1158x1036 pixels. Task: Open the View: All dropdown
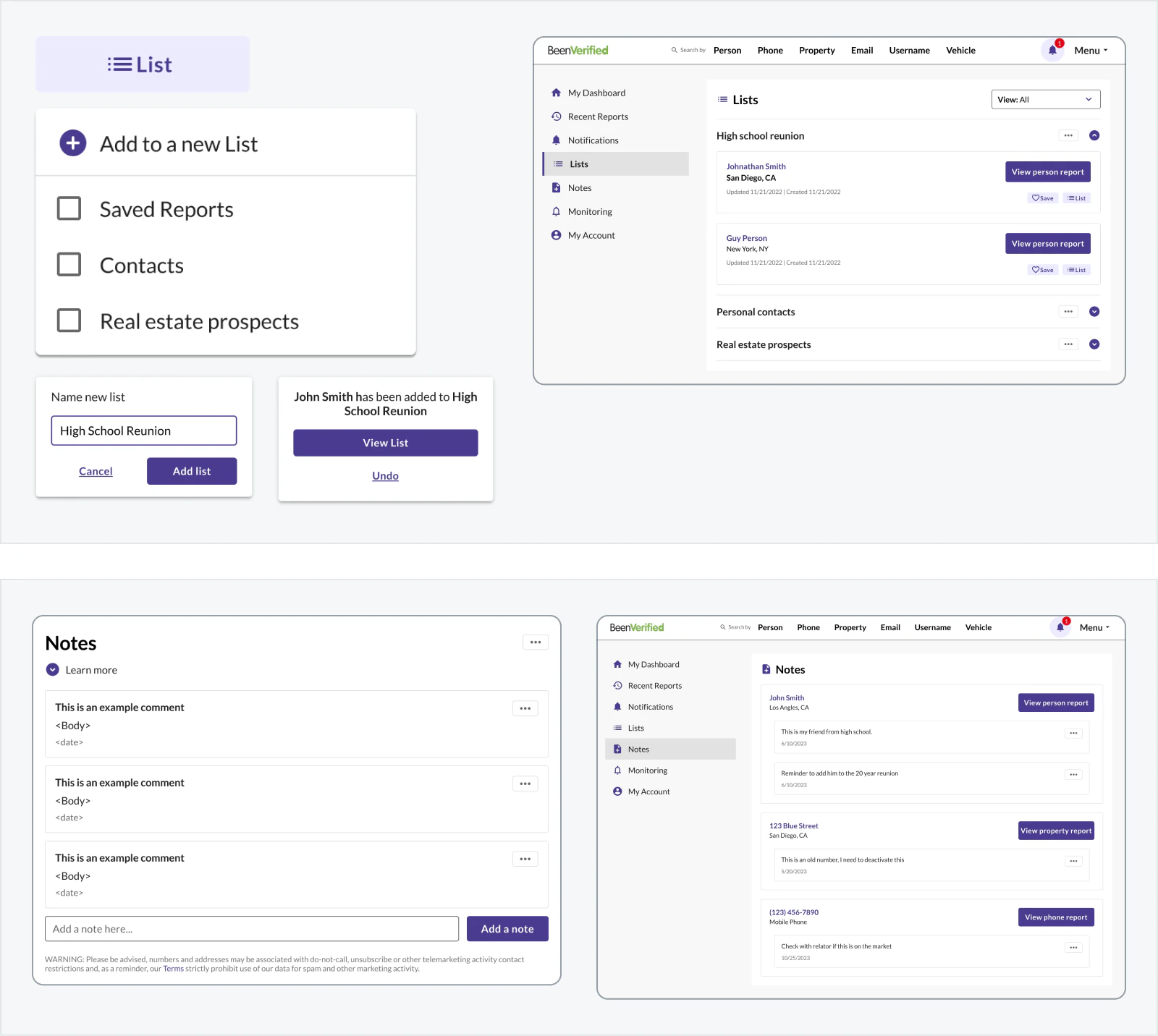coord(1046,100)
